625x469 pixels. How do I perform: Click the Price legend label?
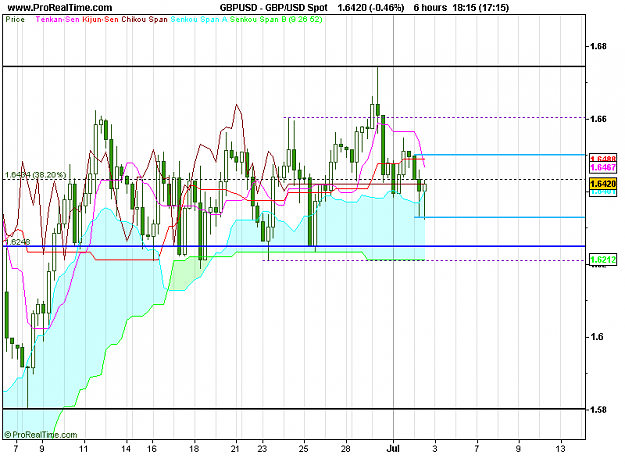(15, 19)
